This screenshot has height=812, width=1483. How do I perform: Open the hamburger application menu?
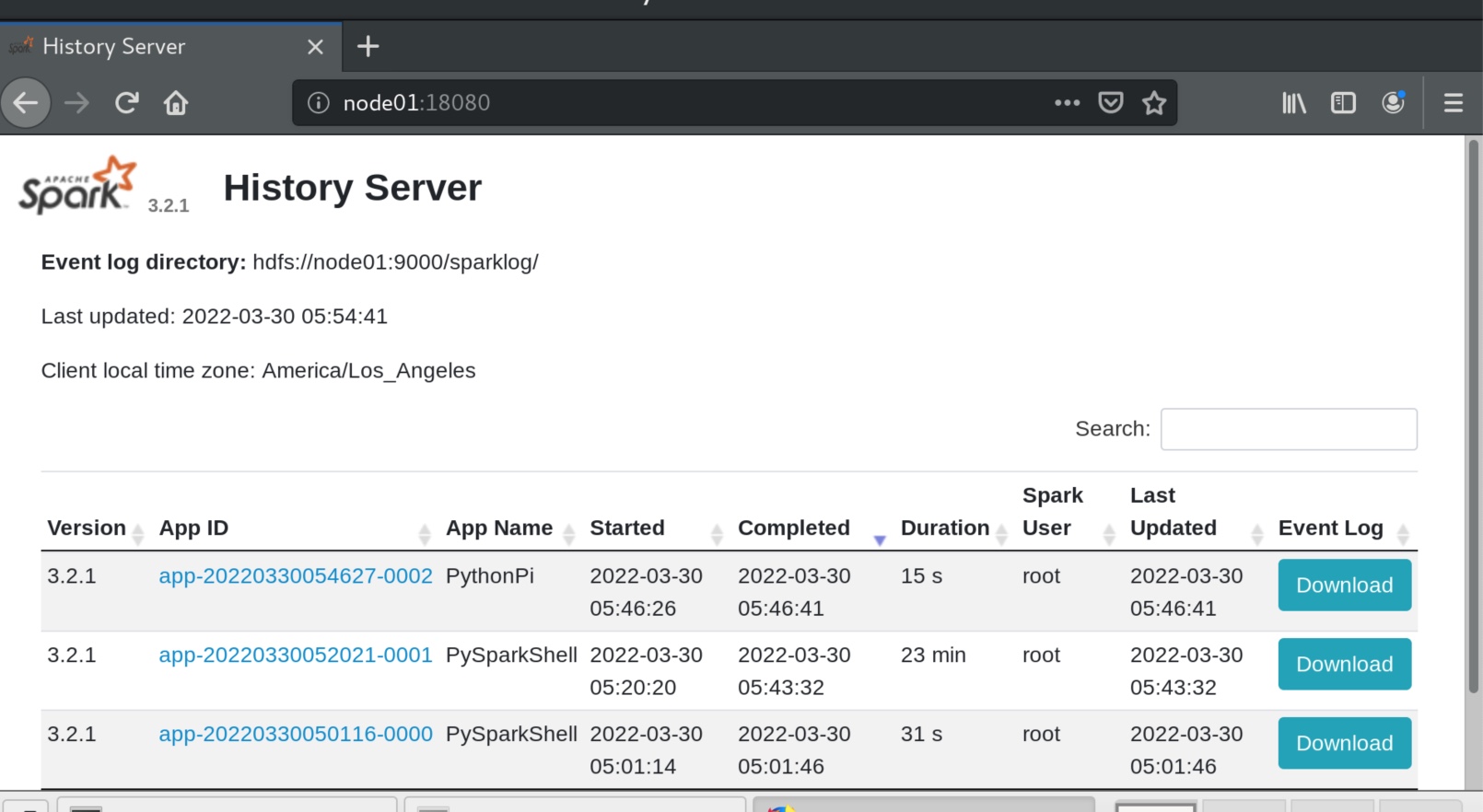pos(1454,102)
